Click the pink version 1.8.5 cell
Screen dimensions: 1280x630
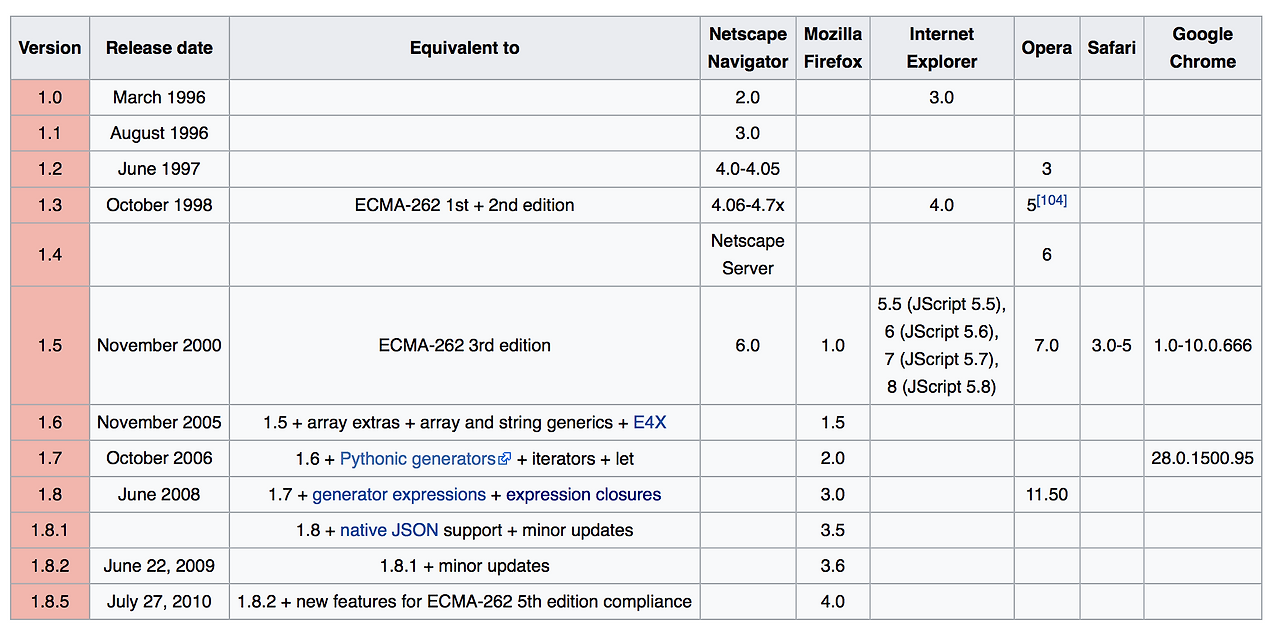coord(50,602)
